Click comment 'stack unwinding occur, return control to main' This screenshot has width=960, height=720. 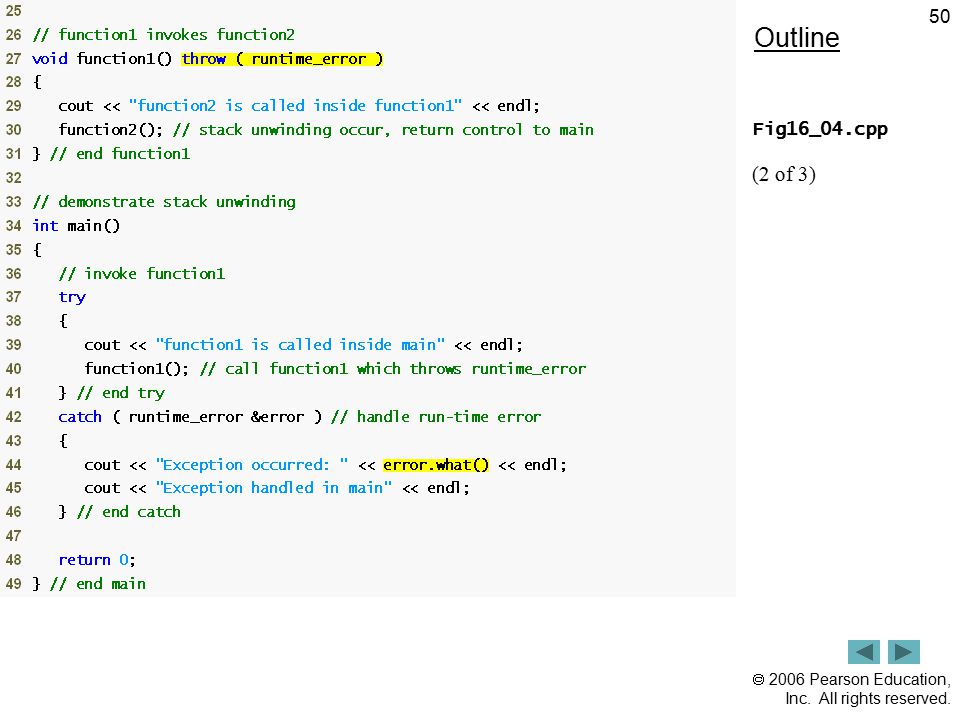pyautogui.click(x=383, y=130)
